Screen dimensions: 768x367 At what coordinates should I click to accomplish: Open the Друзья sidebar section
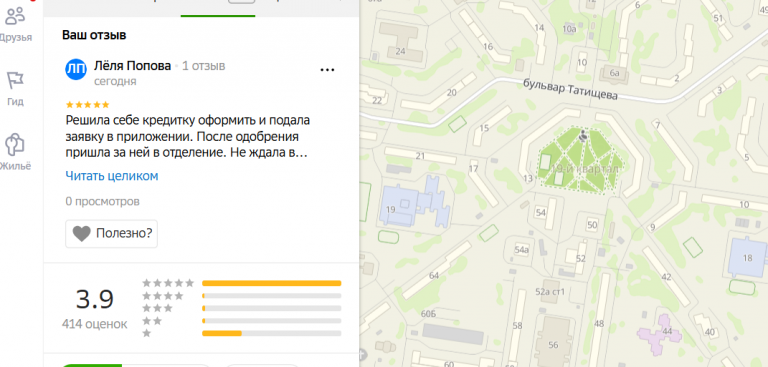click(x=16, y=24)
